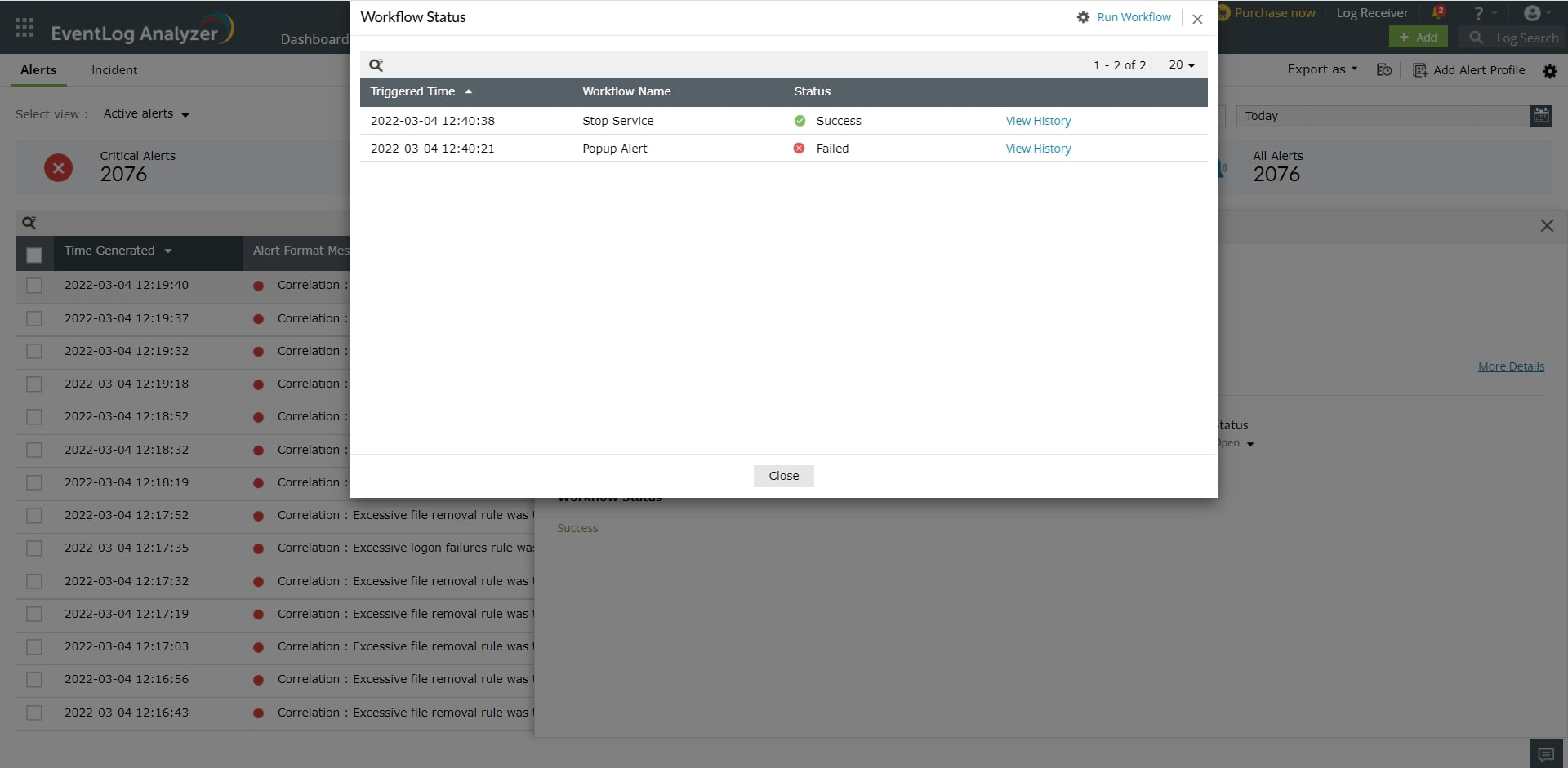
Task: Select alert checkbox for 12:19:37
Action: 34,318
